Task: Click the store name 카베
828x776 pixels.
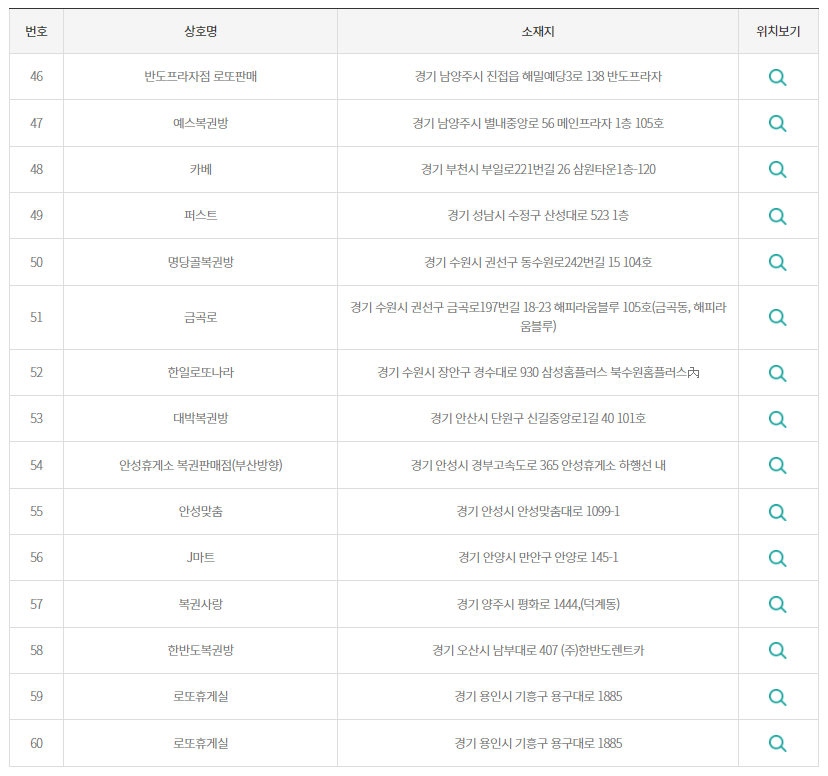Action: click(201, 169)
